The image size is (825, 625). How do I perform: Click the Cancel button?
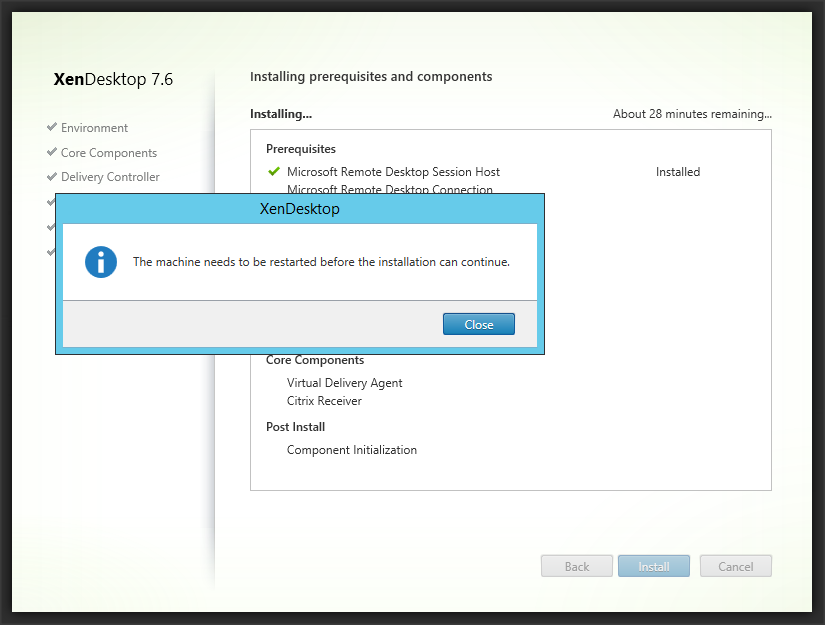(735, 566)
